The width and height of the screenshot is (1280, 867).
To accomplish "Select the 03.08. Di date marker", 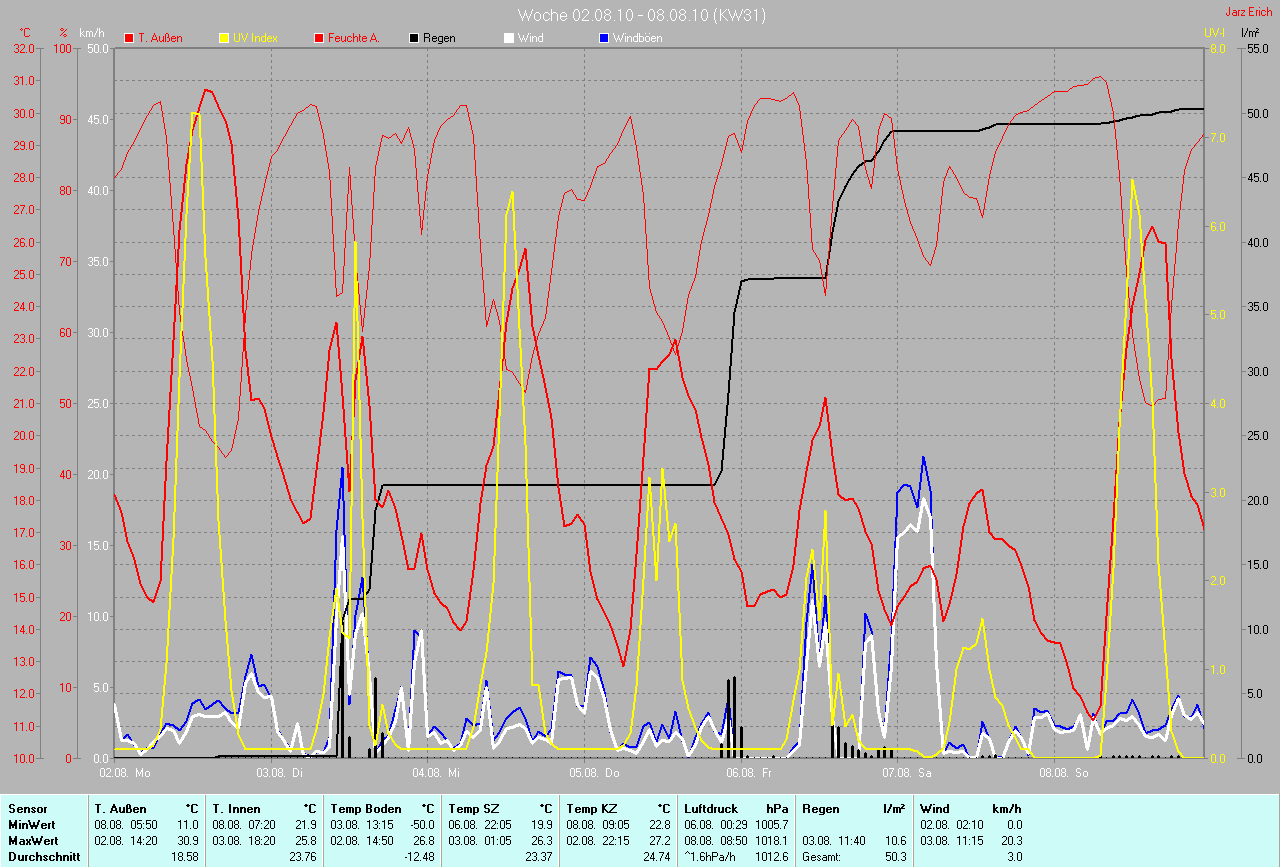I will [x=280, y=773].
